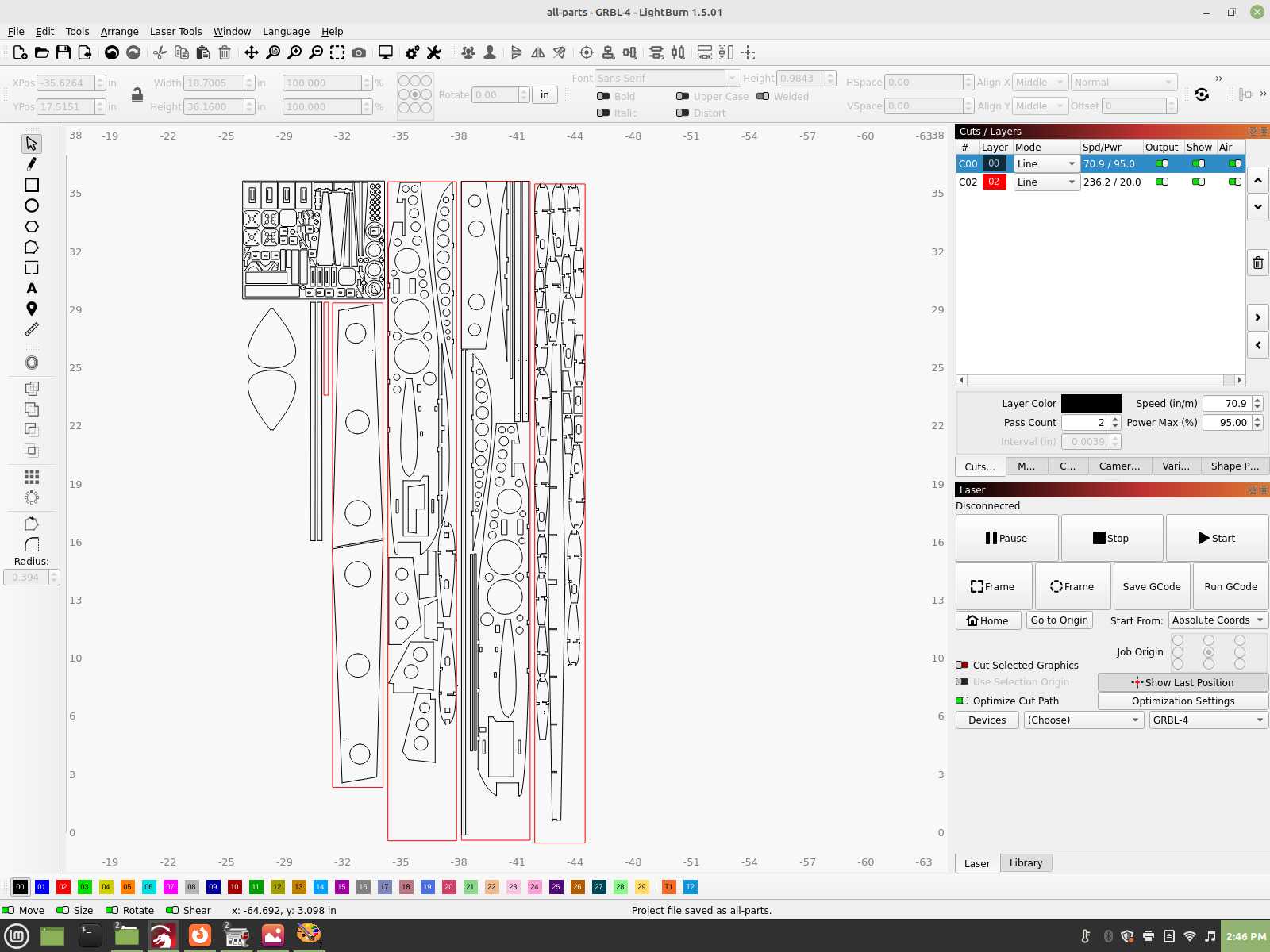
Task: Click the Optimization Settings button
Action: click(1183, 701)
